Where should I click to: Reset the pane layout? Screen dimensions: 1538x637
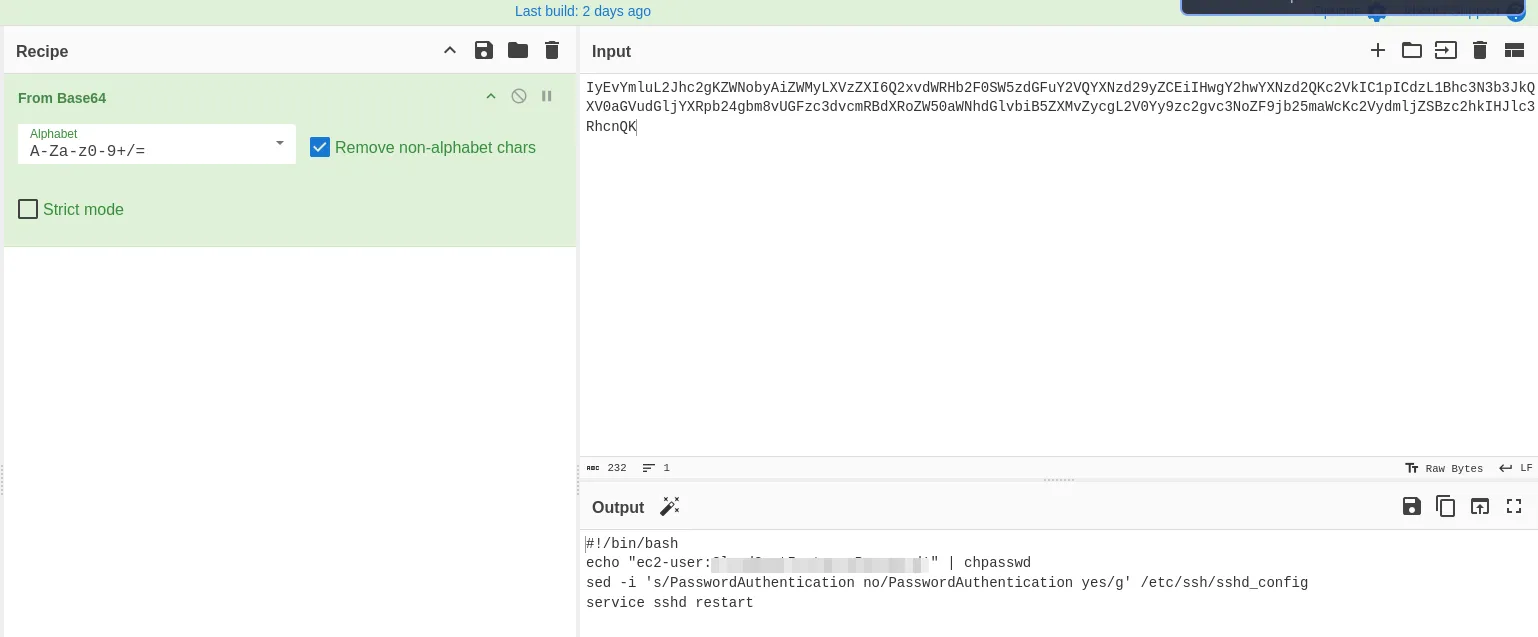click(1514, 51)
